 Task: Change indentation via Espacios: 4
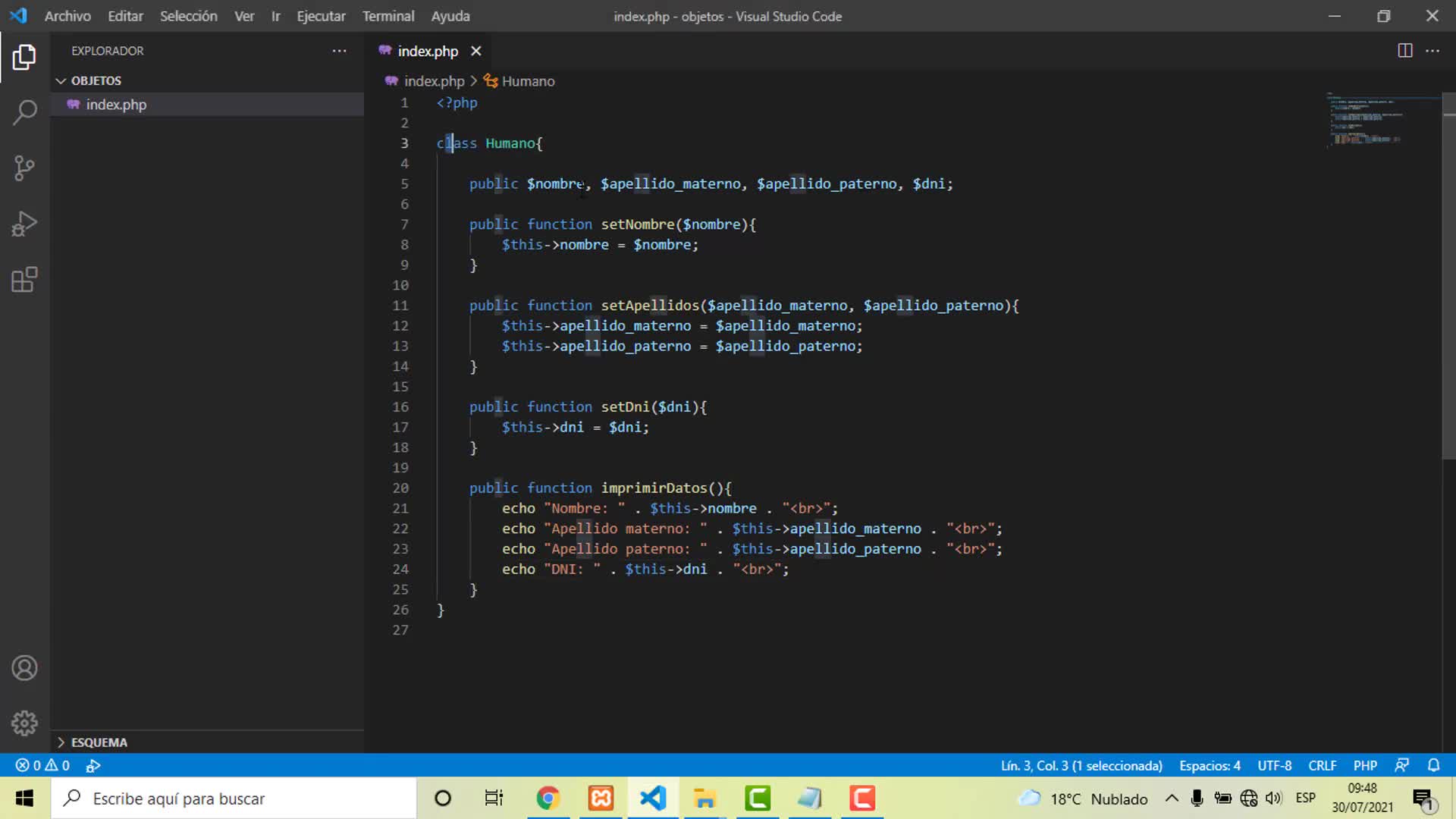(1210, 765)
